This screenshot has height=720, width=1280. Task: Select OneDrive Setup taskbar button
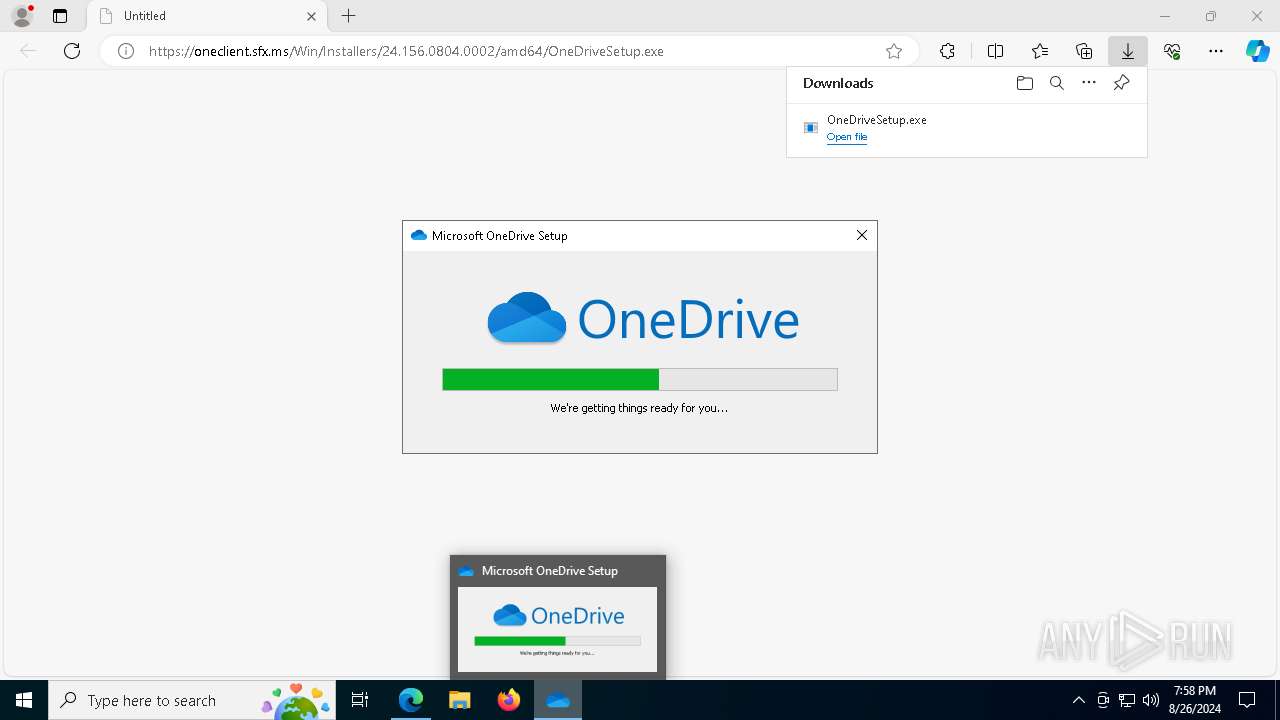pyautogui.click(x=558, y=700)
